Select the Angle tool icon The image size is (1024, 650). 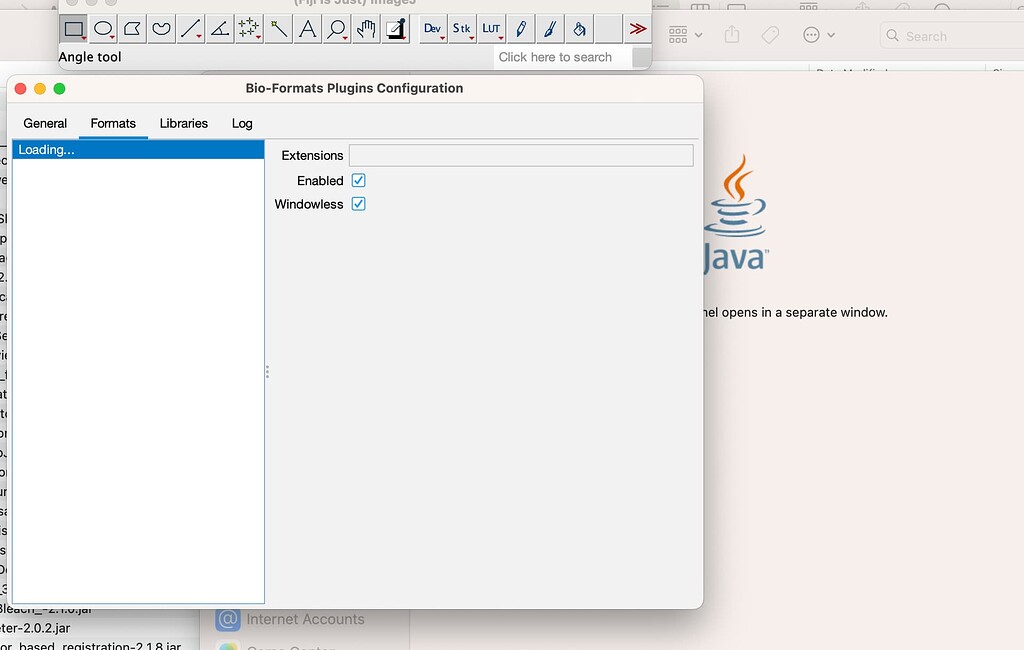220,29
